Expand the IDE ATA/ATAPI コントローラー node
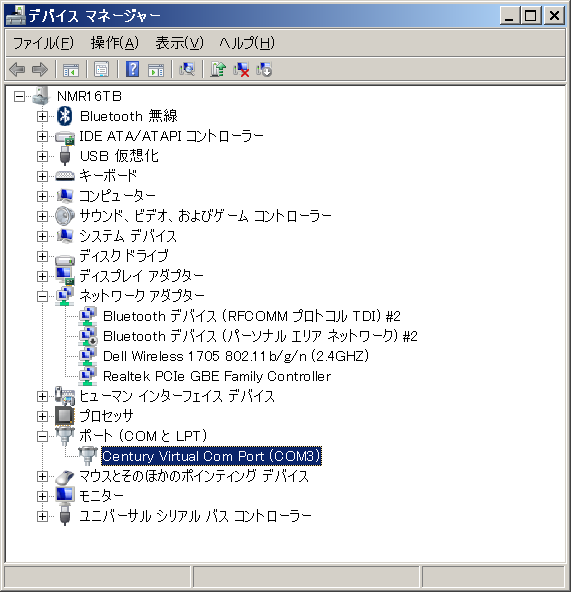This screenshot has width=571, height=592. 42,137
